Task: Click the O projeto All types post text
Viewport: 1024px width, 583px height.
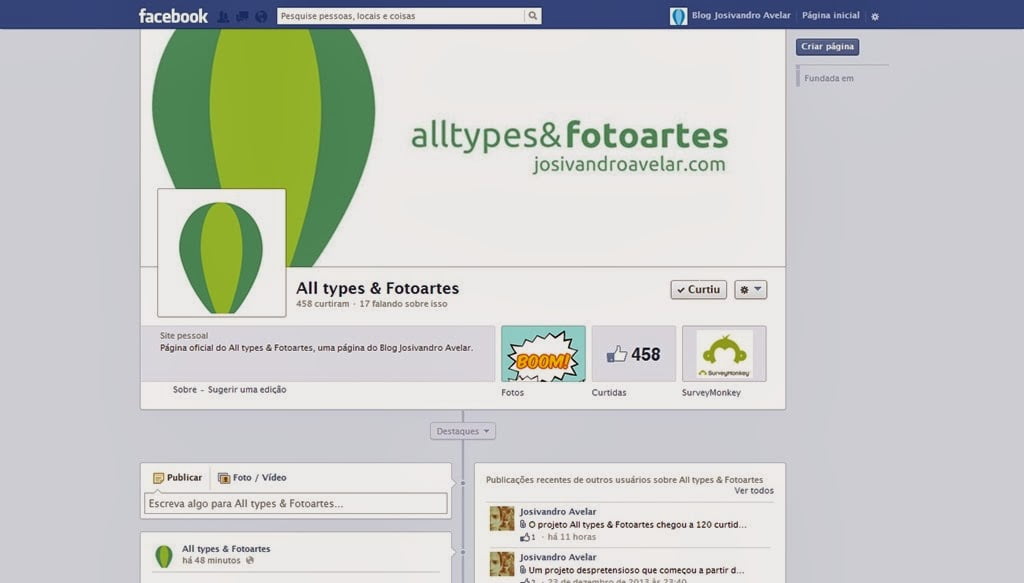Action: (637, 524)
